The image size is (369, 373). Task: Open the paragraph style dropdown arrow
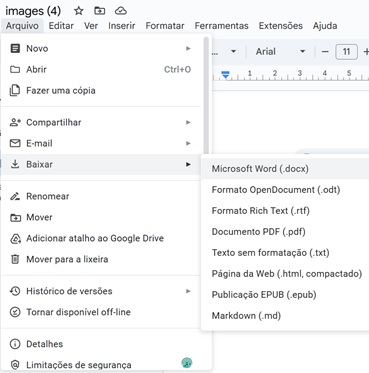(233, 51)
